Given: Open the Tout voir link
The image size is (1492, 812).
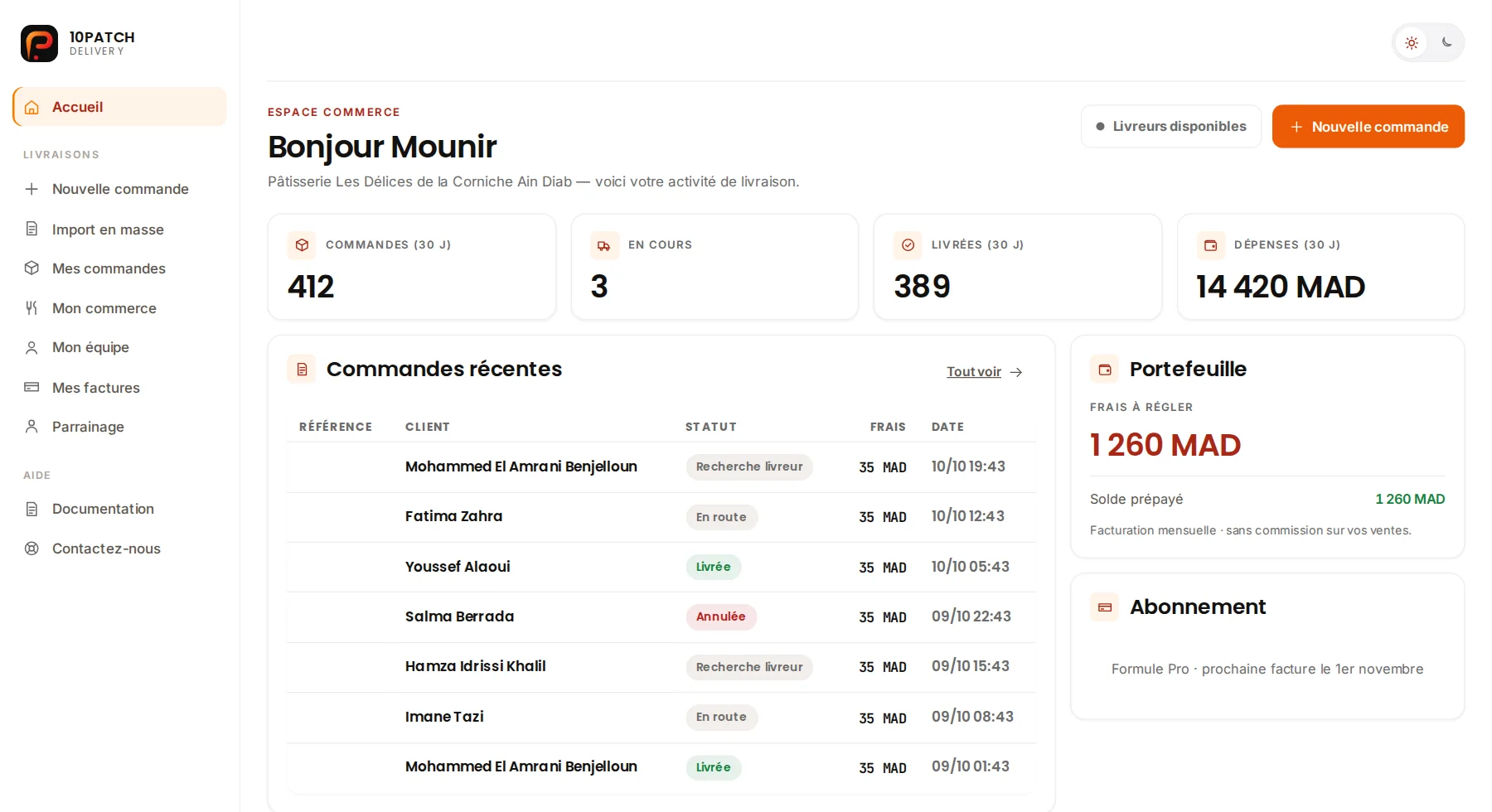Looking at the screenshot, I should coord(985,372).
